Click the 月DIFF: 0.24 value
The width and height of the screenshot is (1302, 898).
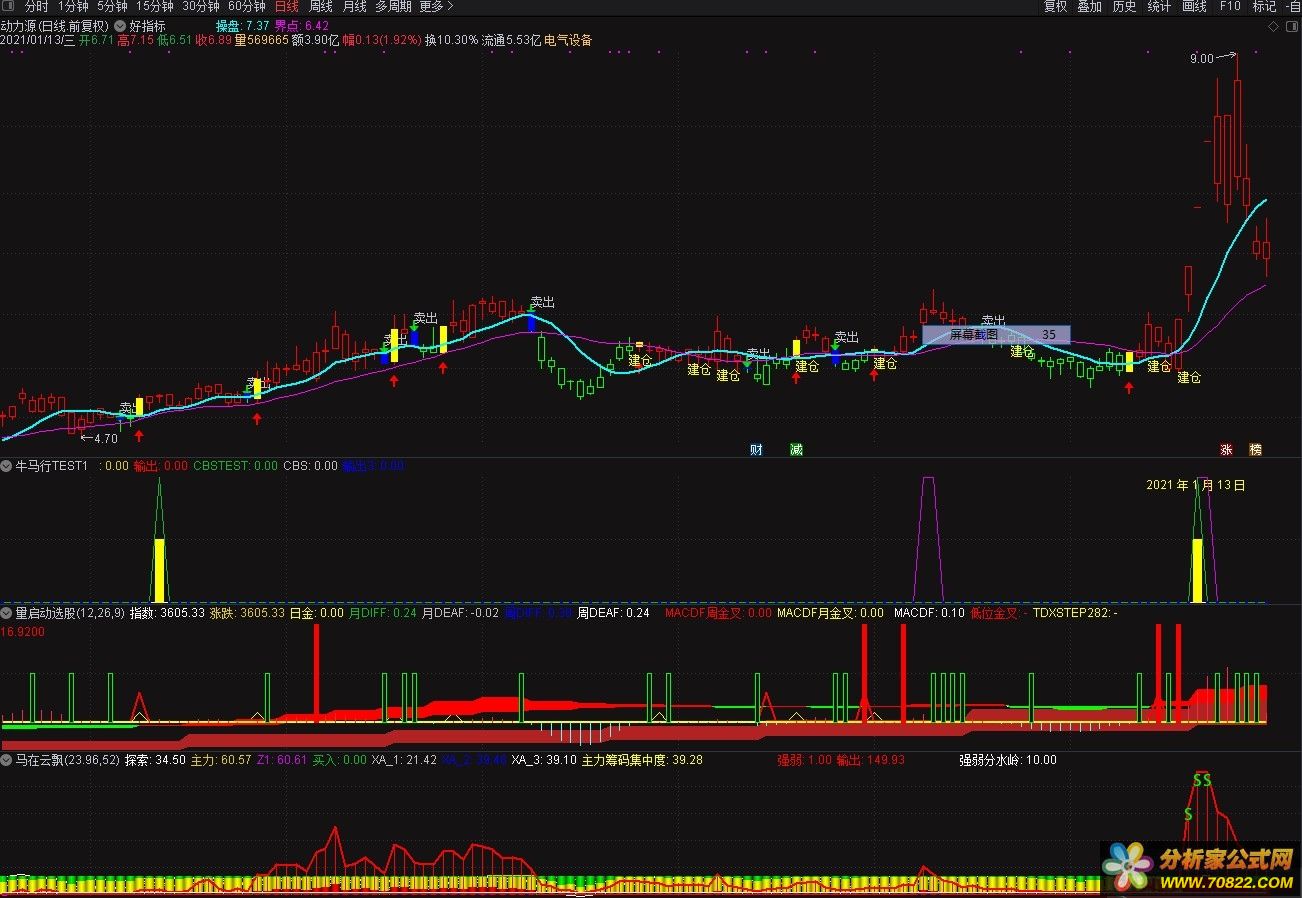point(383,613)
